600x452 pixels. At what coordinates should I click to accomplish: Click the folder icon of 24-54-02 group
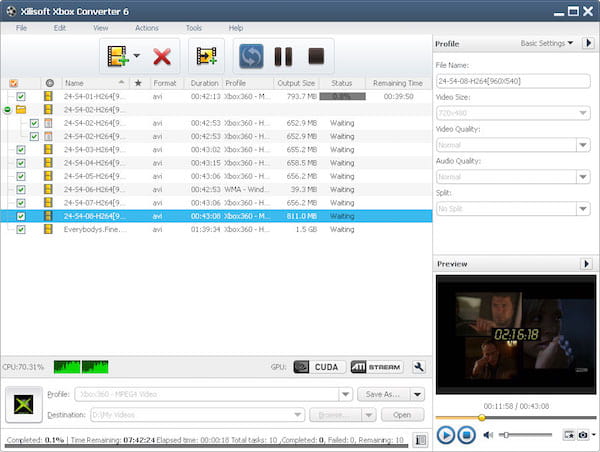[x=21, y=109]
